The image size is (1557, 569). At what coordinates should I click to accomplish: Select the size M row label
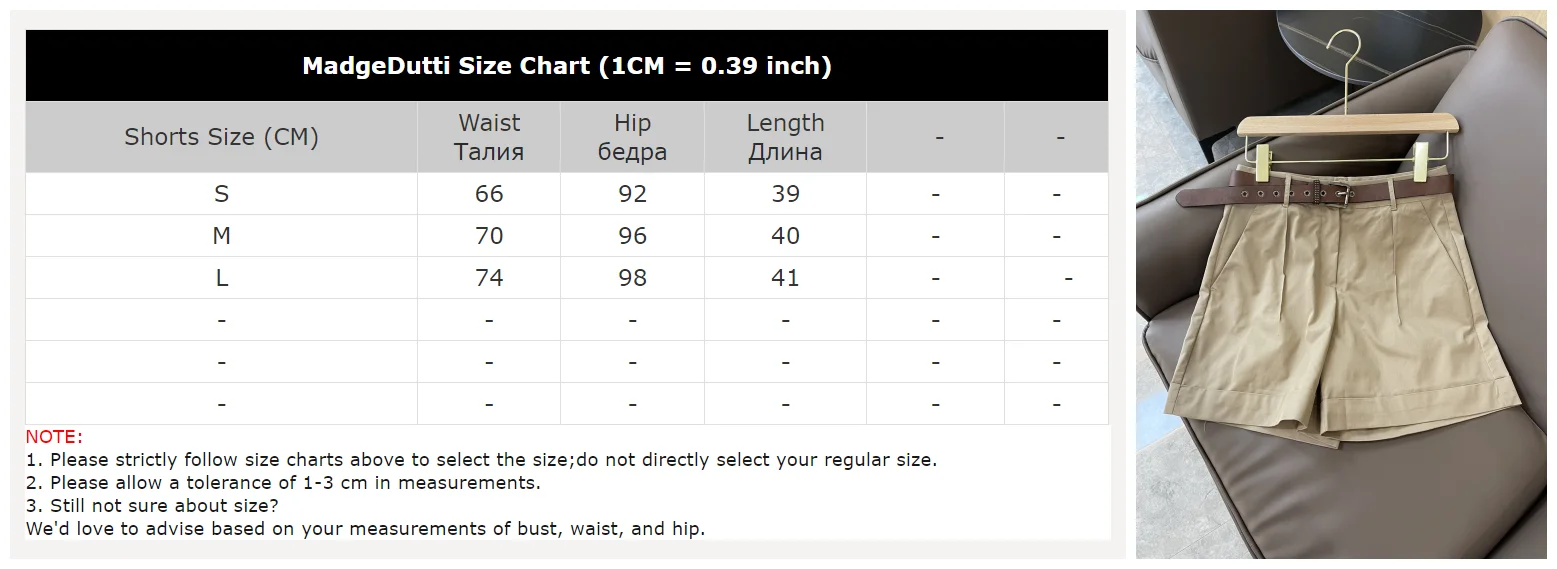pos(221,236)
